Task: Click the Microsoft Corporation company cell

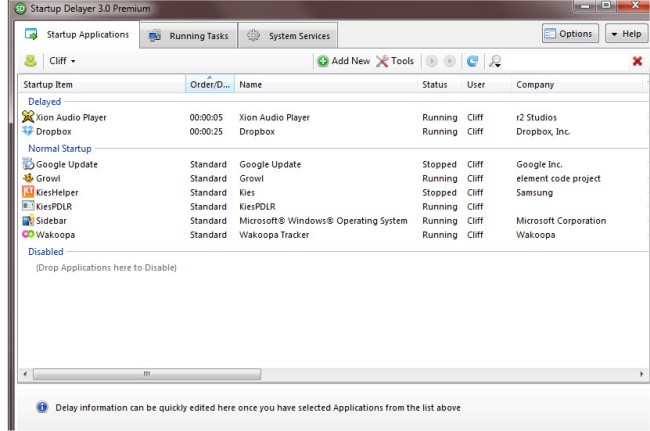Action: (561, 220)
